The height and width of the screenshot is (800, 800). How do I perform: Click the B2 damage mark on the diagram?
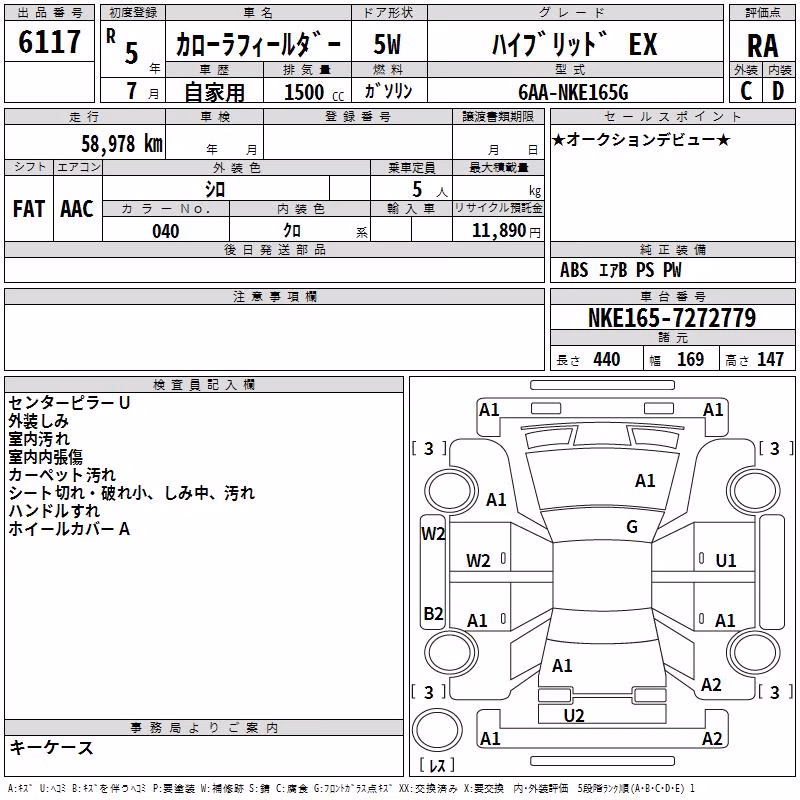433,613
